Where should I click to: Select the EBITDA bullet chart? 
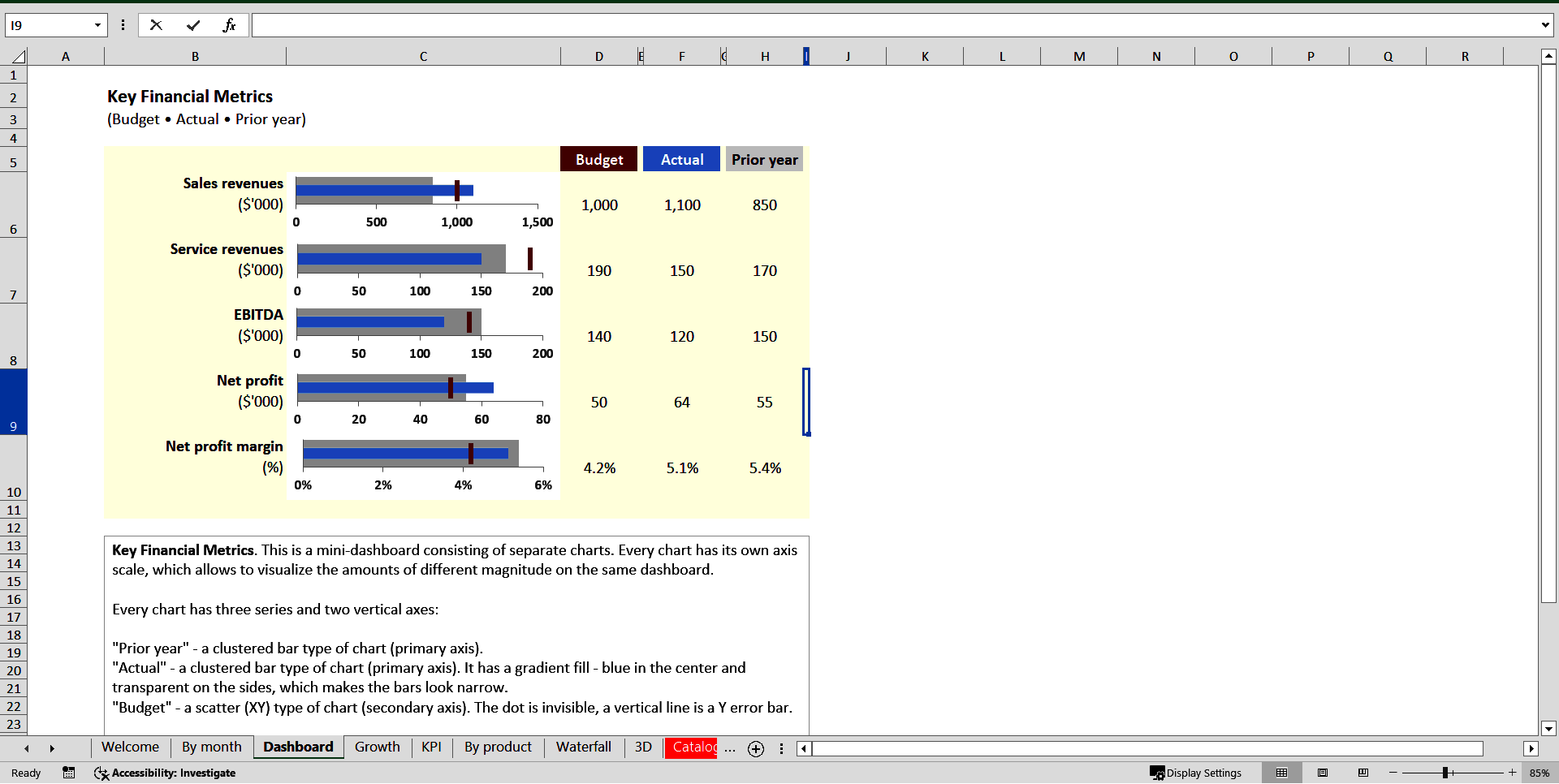[423, 335]
